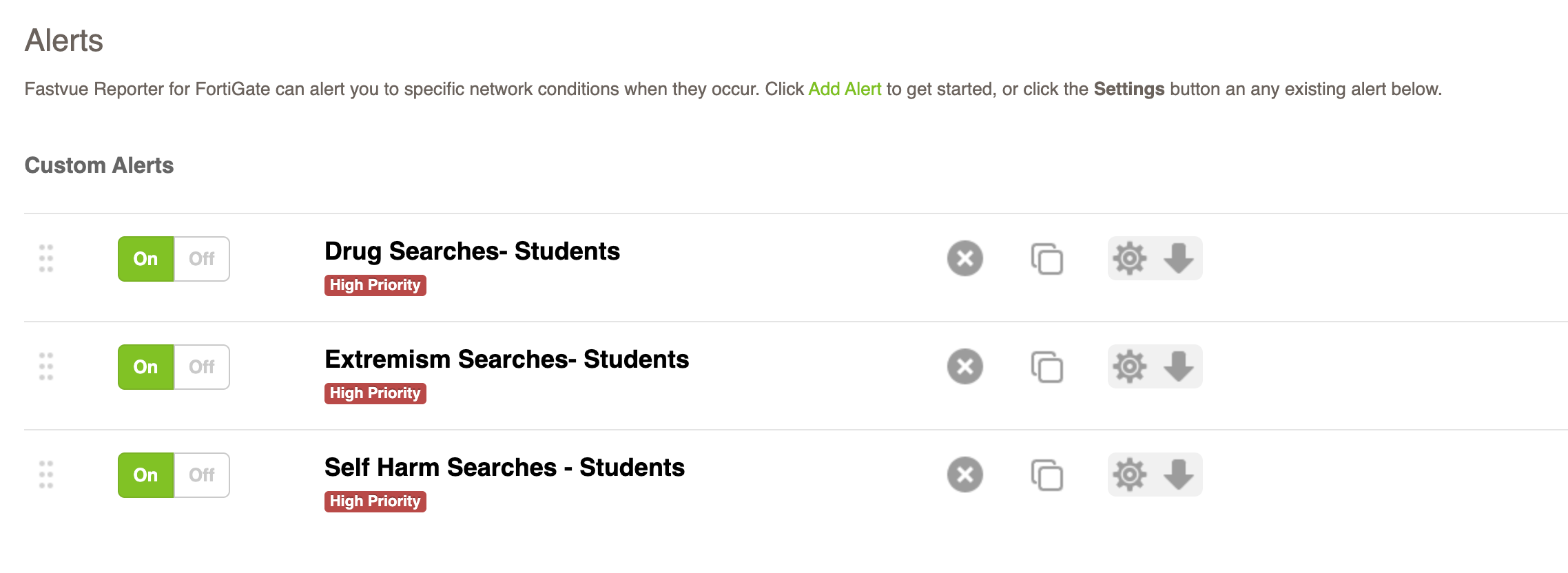Delete the Self Harm Searches alert

point(964,475)
